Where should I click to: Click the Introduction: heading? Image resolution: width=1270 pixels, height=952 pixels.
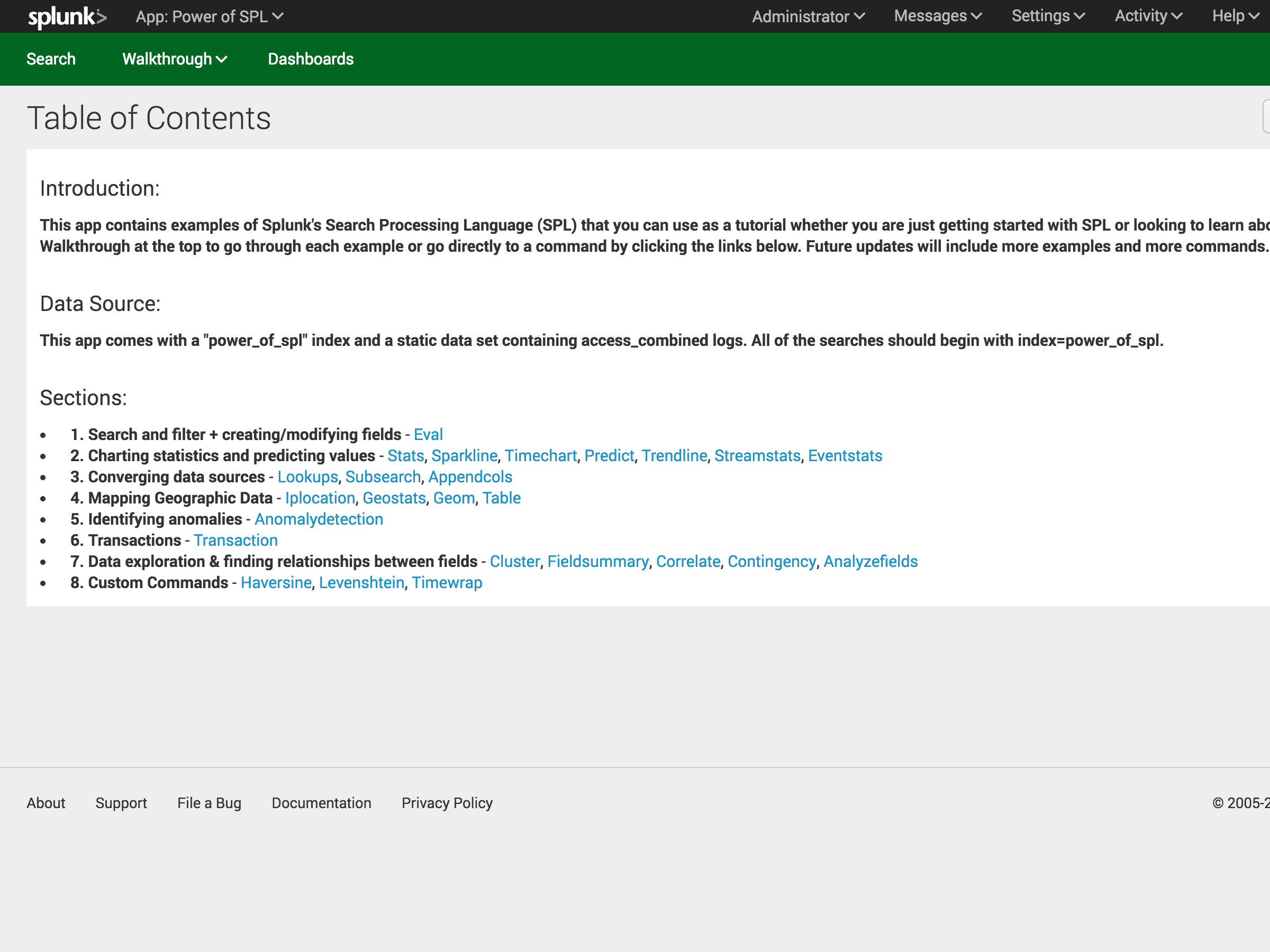100,189
